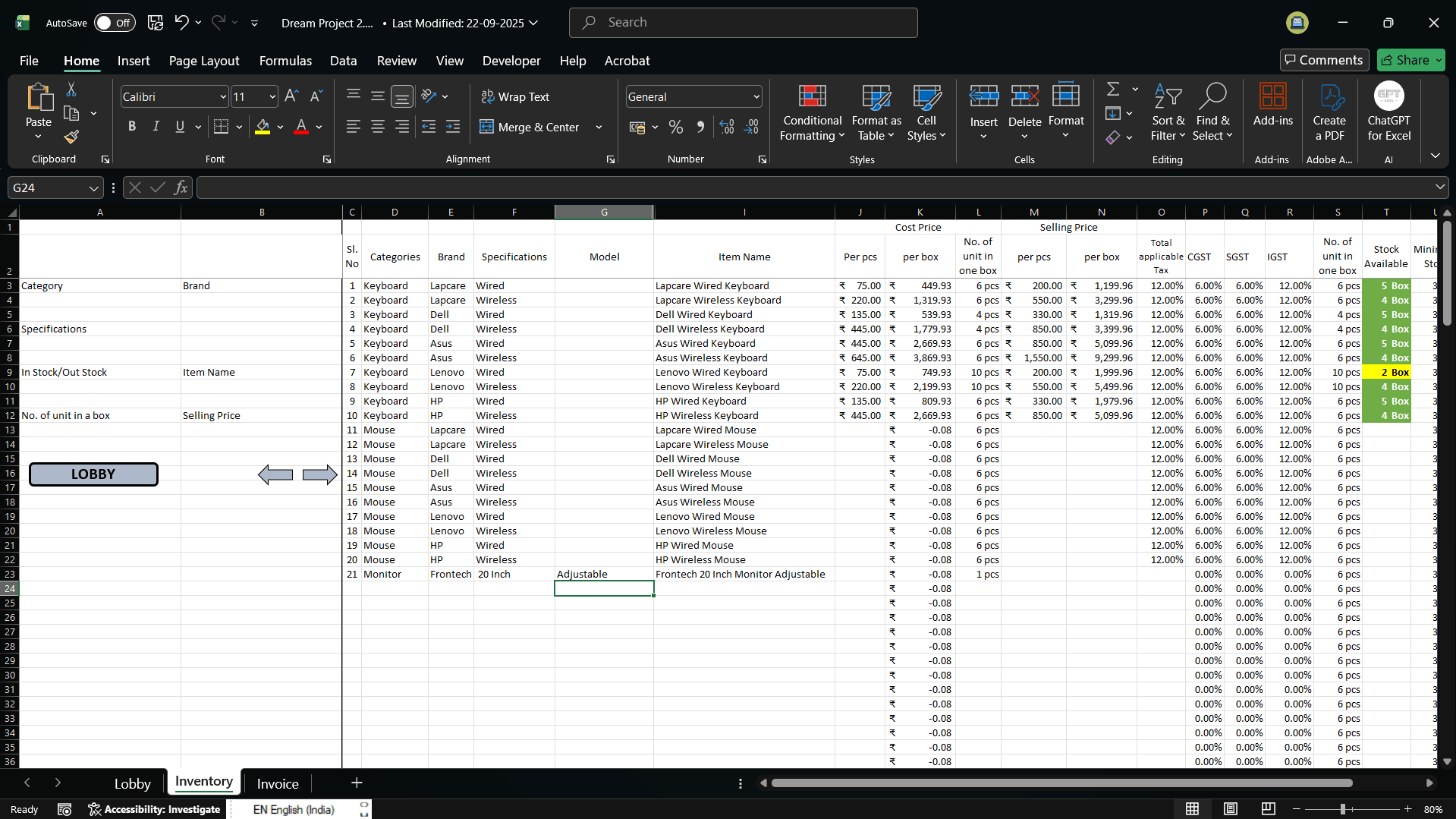Click the Share button
The width and height of the screenshot is (1456, 819).
1410,60
